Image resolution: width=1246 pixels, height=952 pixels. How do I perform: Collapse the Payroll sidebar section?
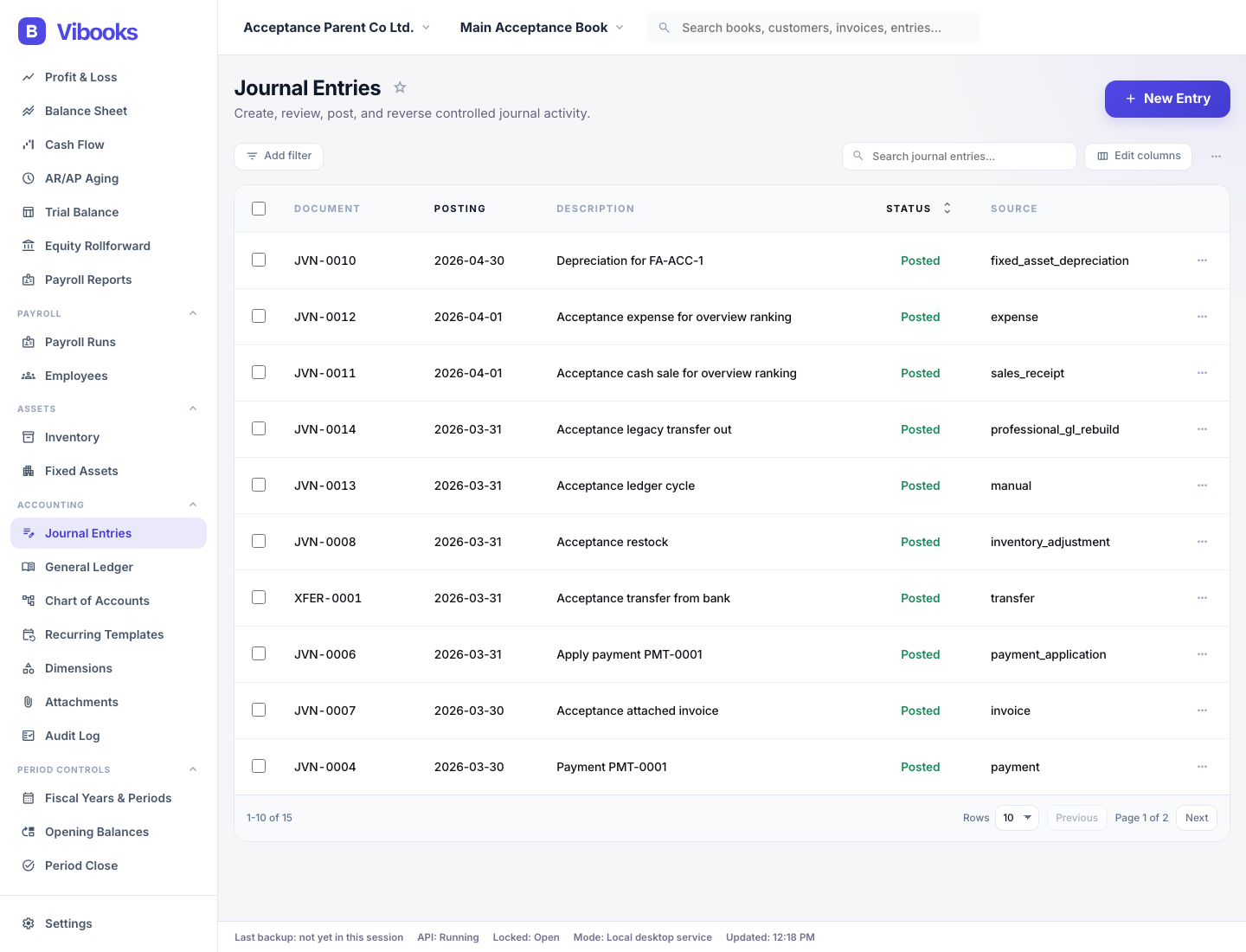(x=193, y=313)
